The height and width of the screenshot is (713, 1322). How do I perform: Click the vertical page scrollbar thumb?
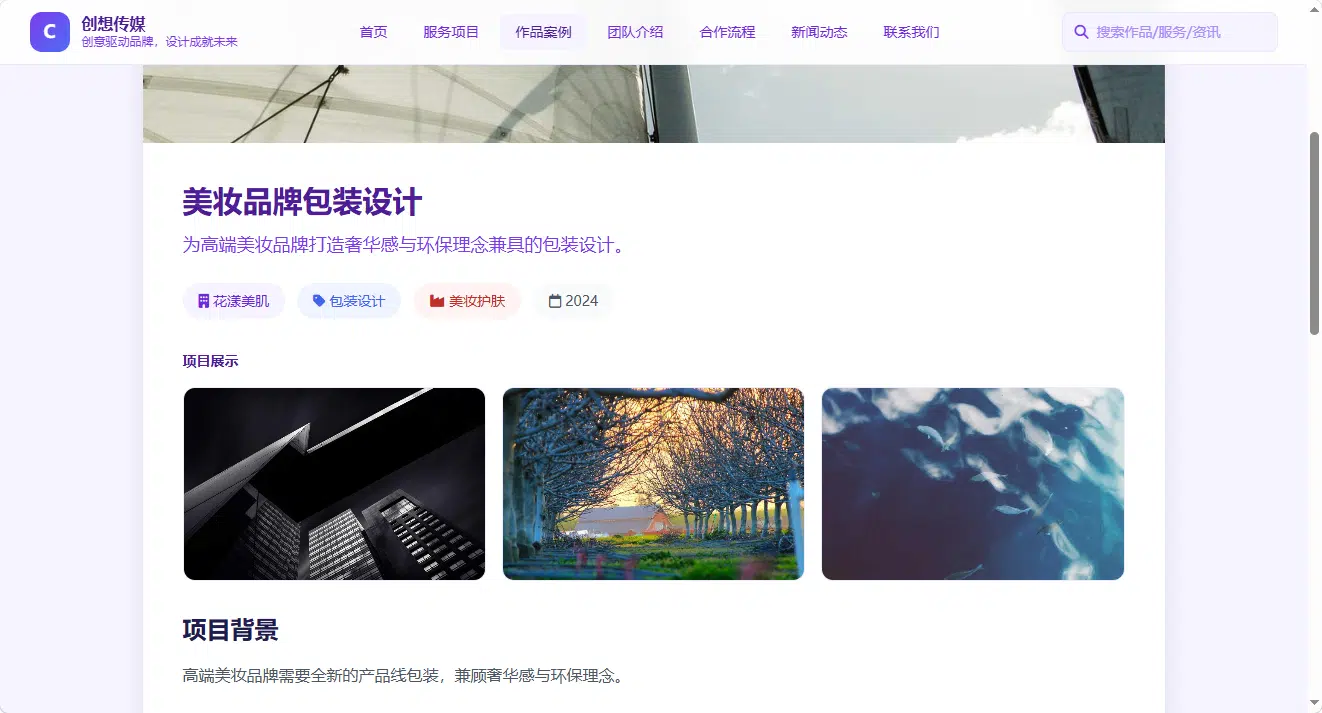(1314, 233)
